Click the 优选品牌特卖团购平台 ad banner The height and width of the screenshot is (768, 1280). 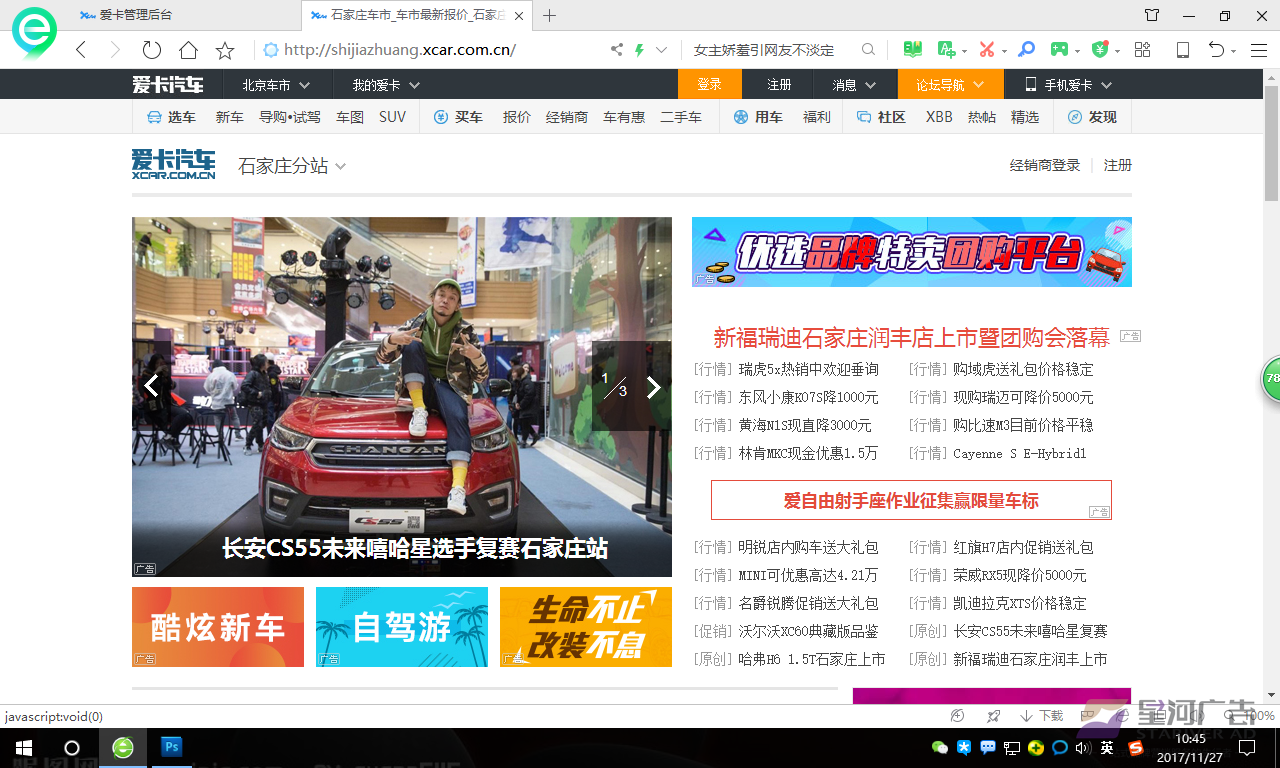pyautogui.click(x=912, y=252)
